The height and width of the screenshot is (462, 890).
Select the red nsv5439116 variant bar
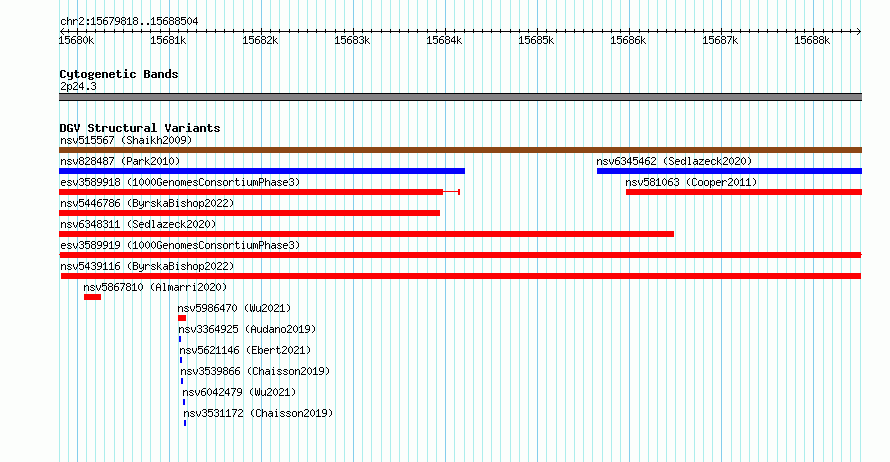point(461,276)
